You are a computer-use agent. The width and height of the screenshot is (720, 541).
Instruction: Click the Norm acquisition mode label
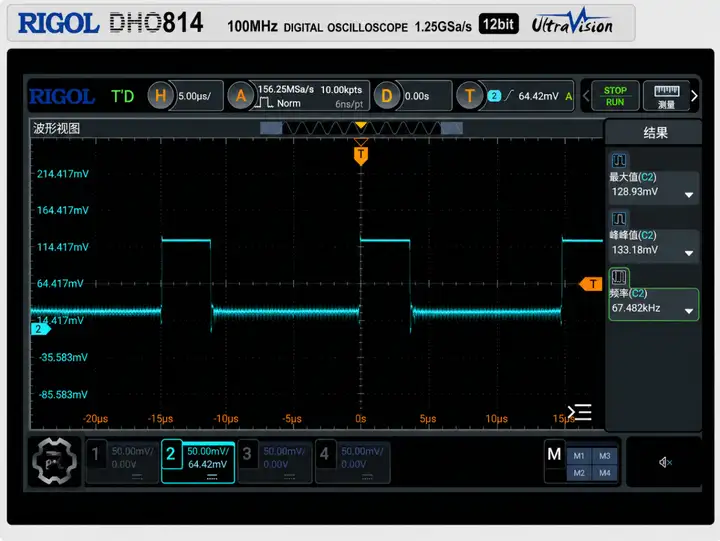(x=289, y=103)
